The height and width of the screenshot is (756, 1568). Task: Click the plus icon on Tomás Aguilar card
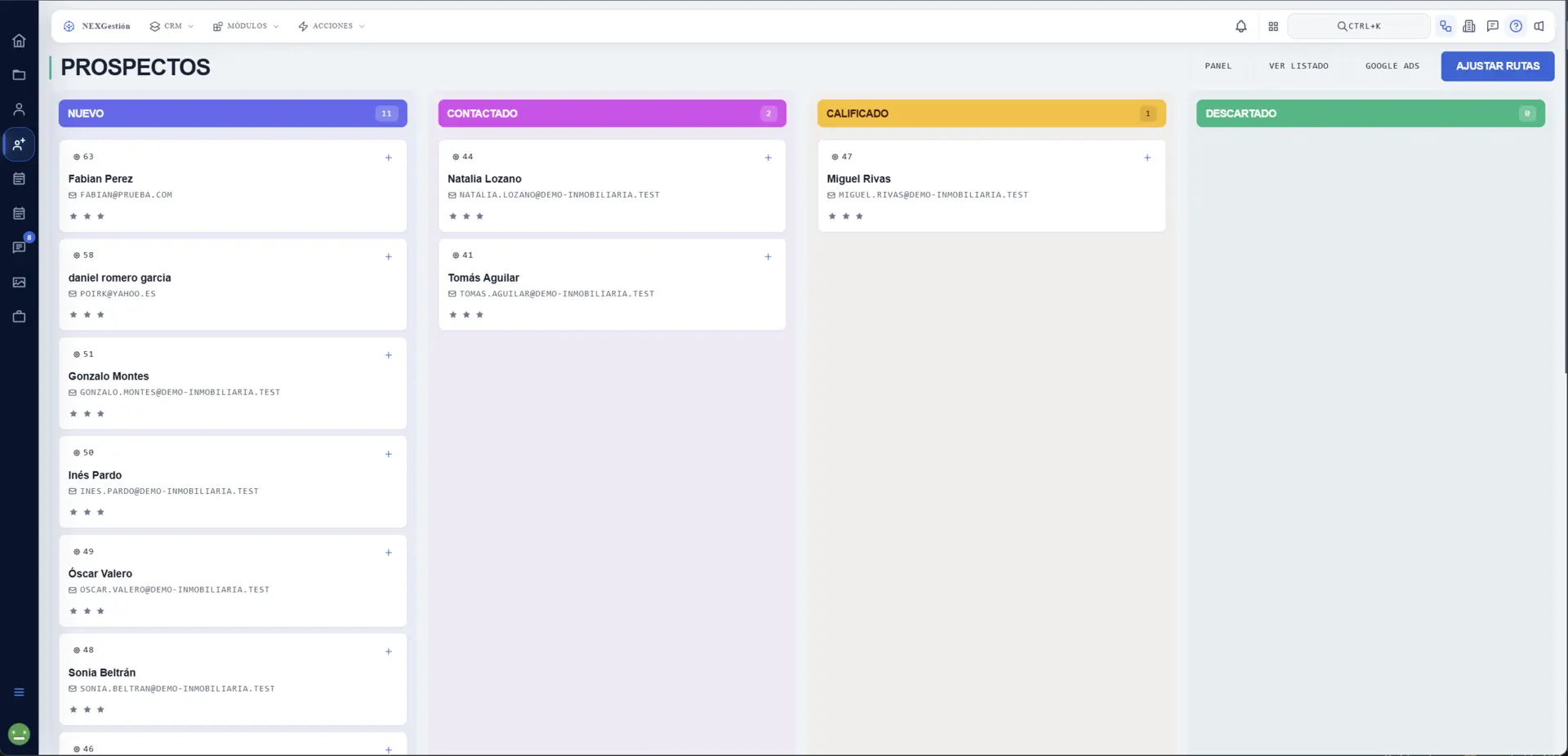[x=768, y=256]
